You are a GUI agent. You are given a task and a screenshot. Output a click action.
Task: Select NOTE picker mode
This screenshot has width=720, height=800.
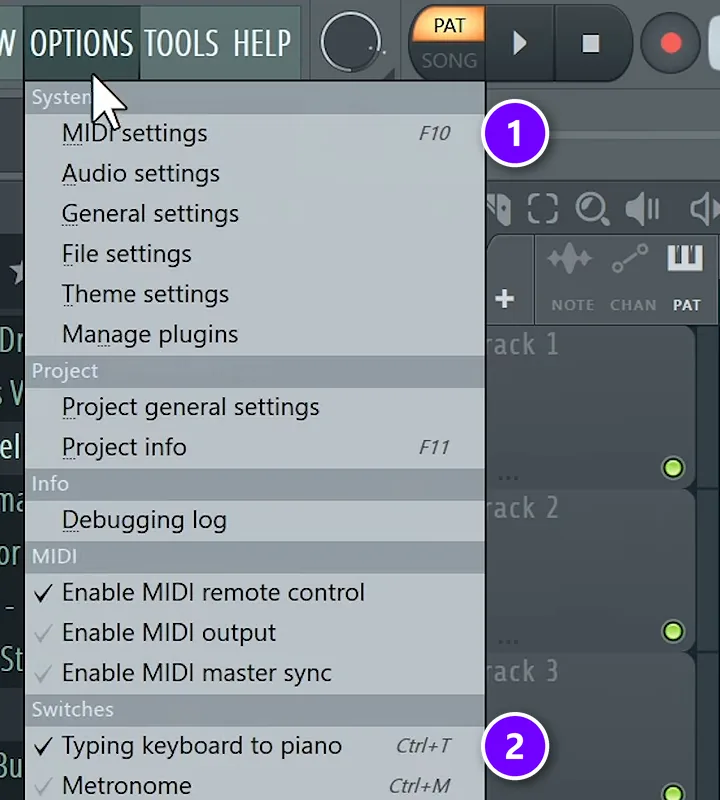(572, 277)
